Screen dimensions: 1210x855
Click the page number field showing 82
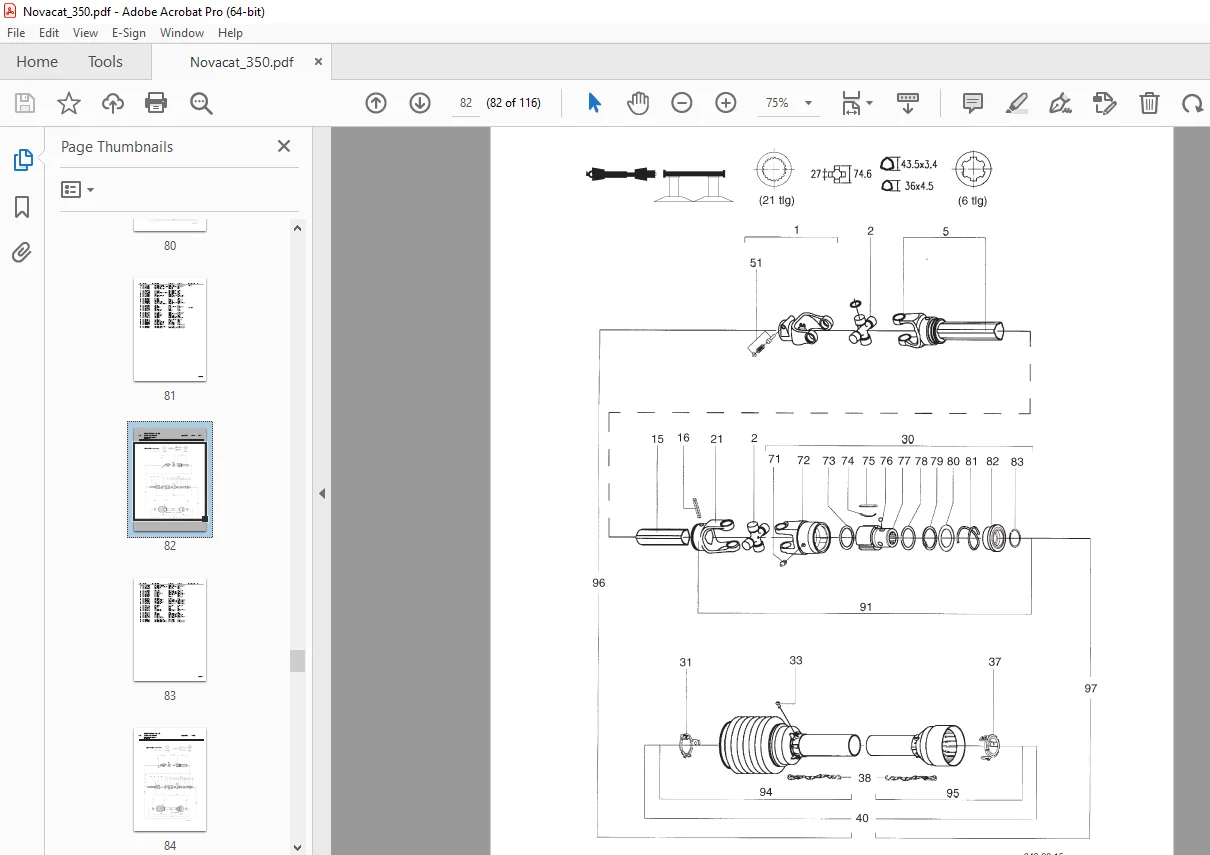tap(466, 103)
